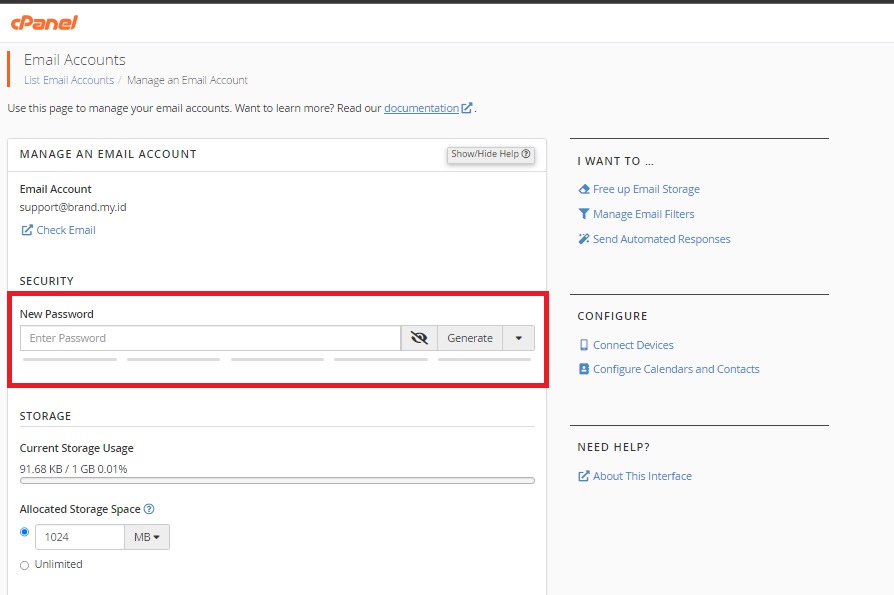Image resolution: width=894 pixels, height=595 pixels.
Task: Click the 1024 storage quota field
Action: [x=80, y=537]
